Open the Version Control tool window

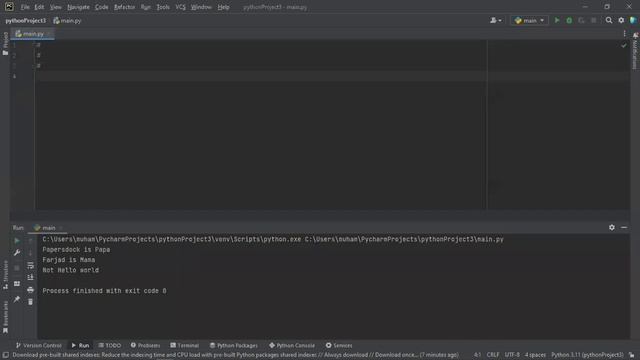[38, 345]
